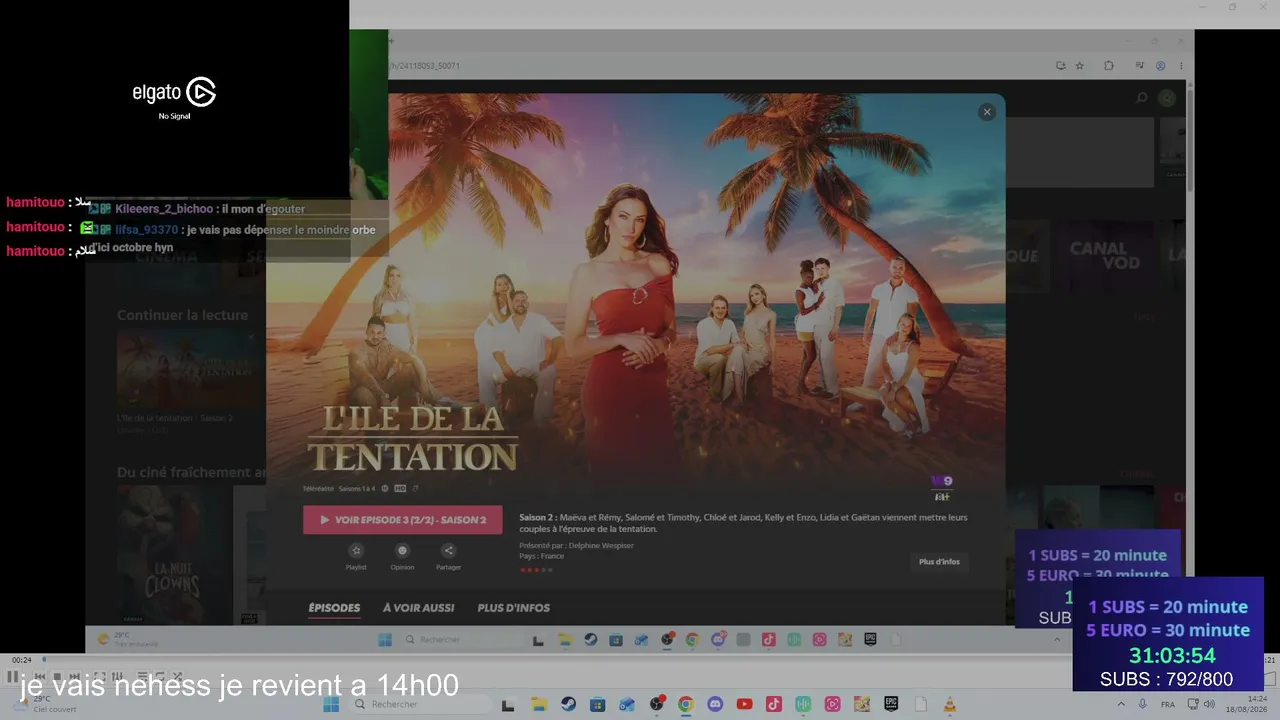Open extended settings in media player
The image size is (1280, 720).
[116, 677]
